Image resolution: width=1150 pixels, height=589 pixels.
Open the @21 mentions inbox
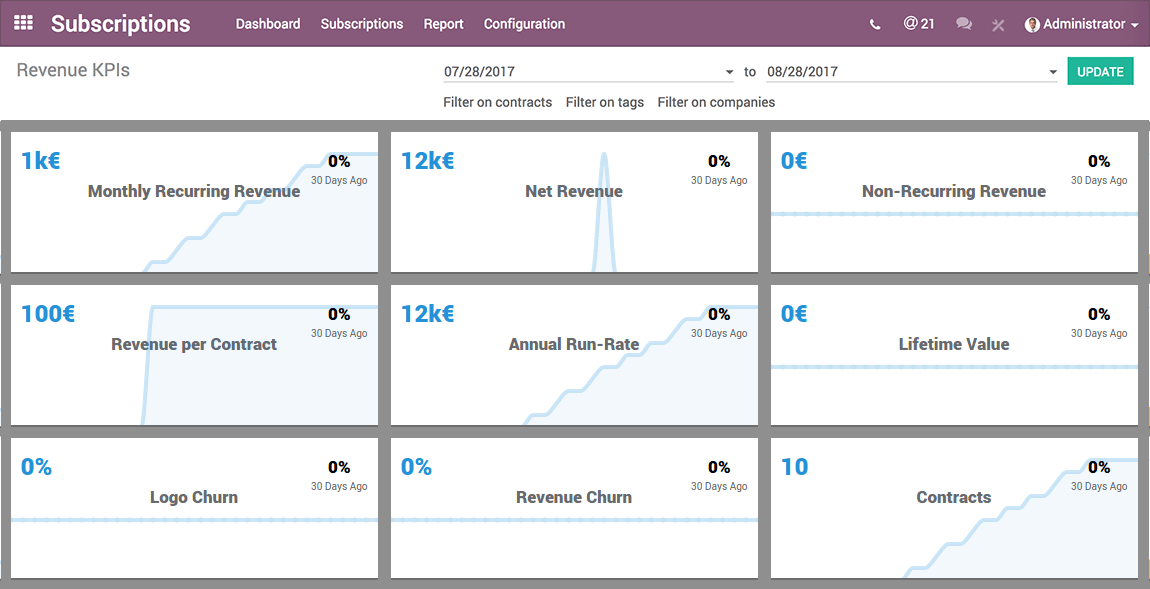(x=919, y=24)
